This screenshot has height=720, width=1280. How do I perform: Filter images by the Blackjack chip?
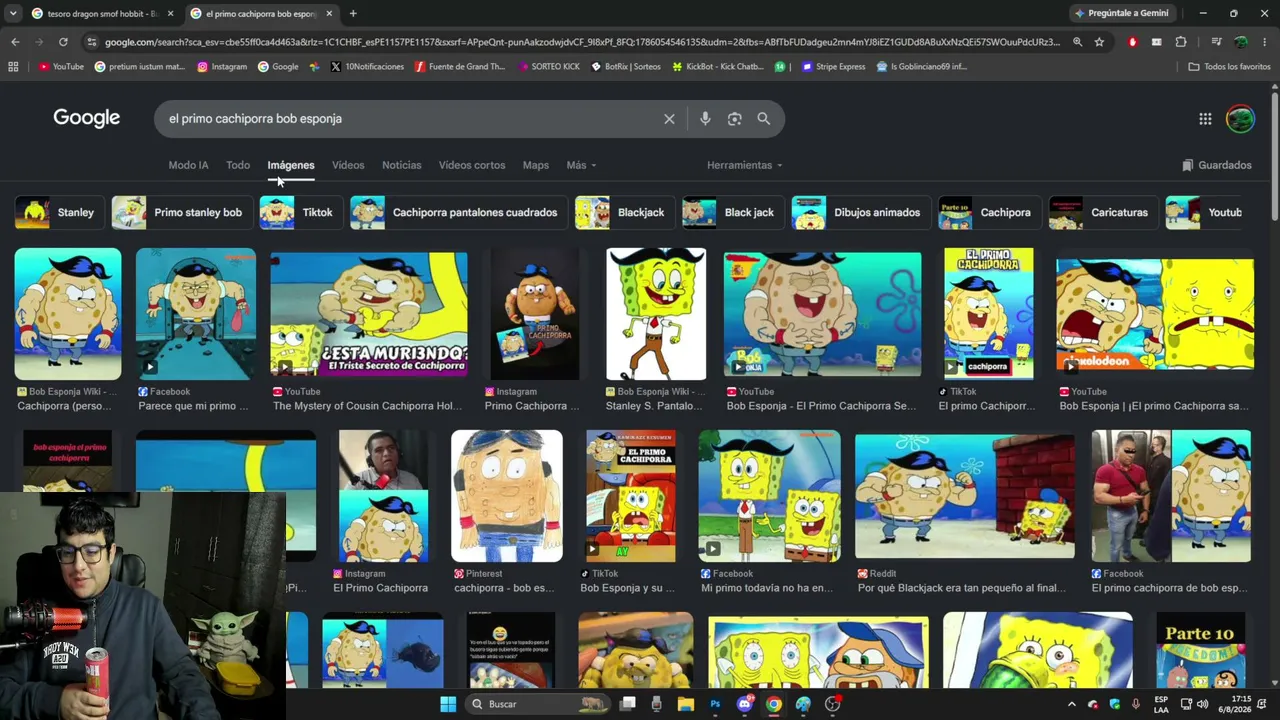(624, 213)
